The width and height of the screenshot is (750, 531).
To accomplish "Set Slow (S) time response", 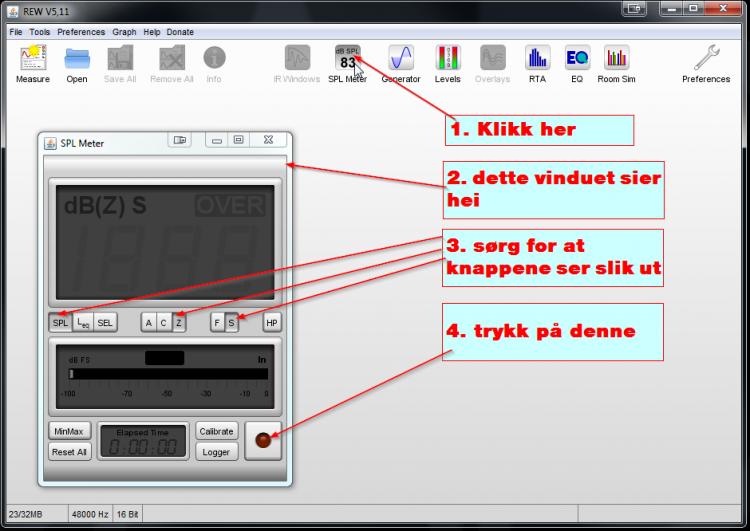I will point(232,323).
